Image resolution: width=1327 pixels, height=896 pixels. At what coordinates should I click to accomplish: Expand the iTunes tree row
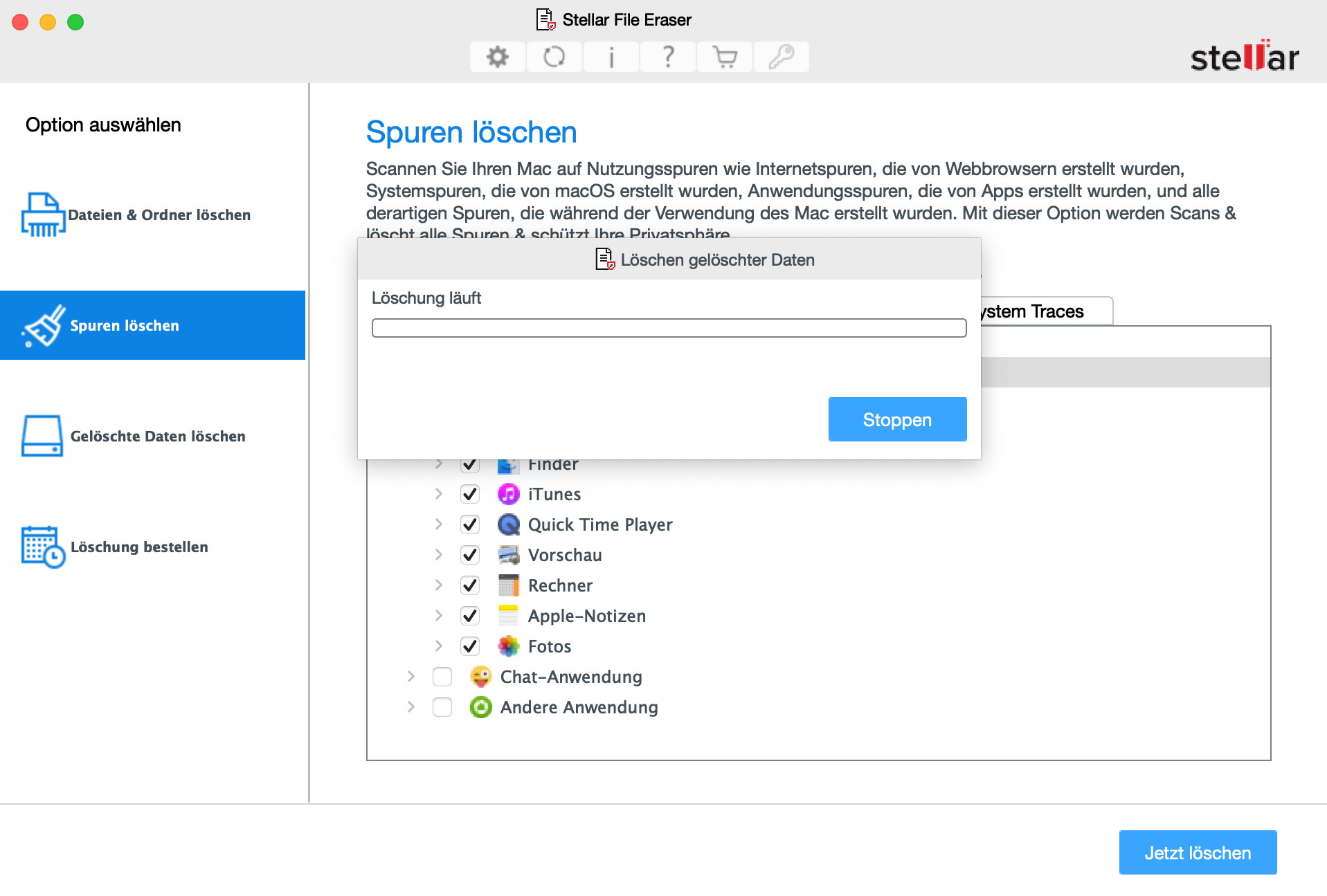click(439, 494)
